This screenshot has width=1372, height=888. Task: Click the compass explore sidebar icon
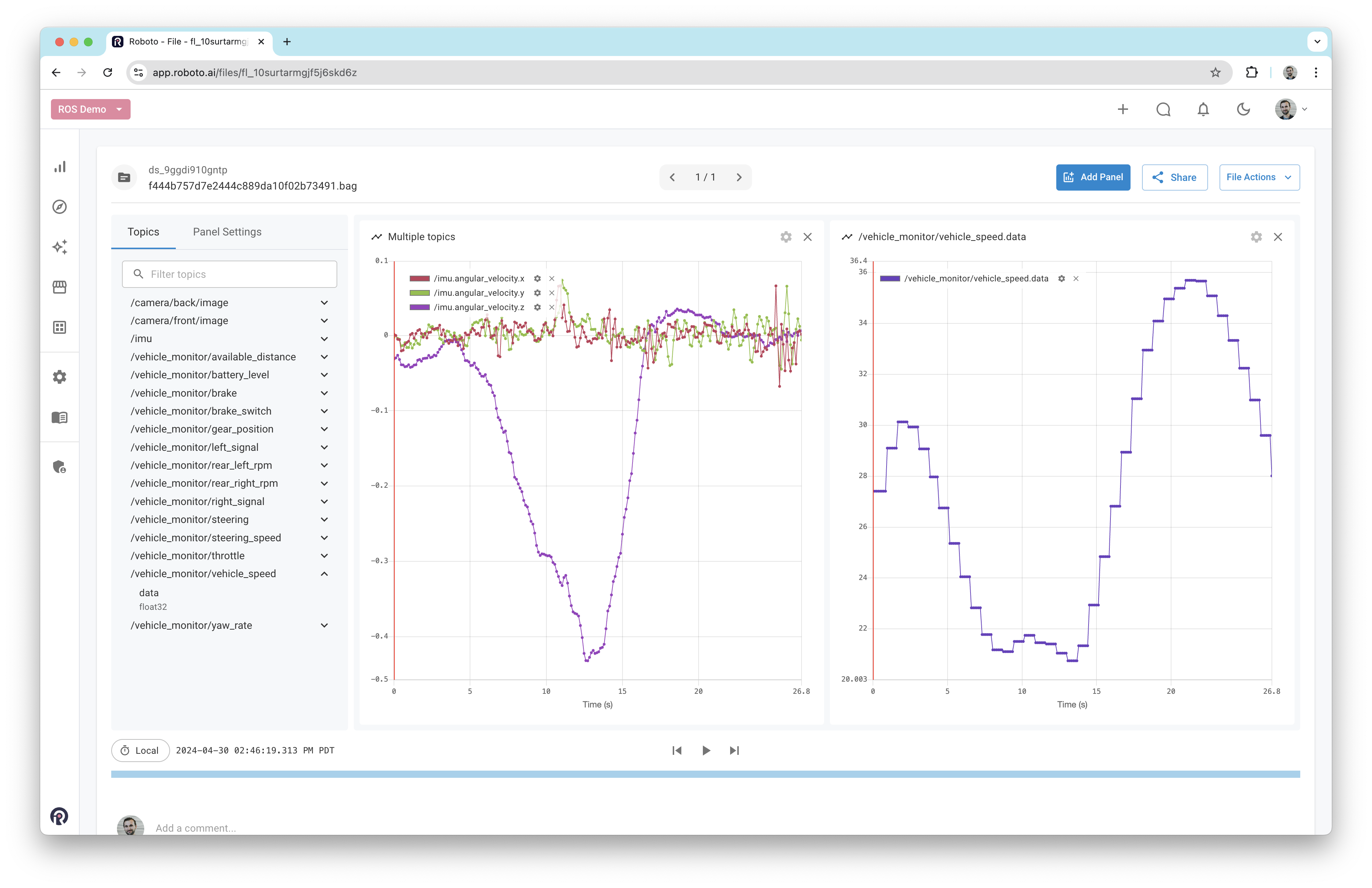pos(60,207)
